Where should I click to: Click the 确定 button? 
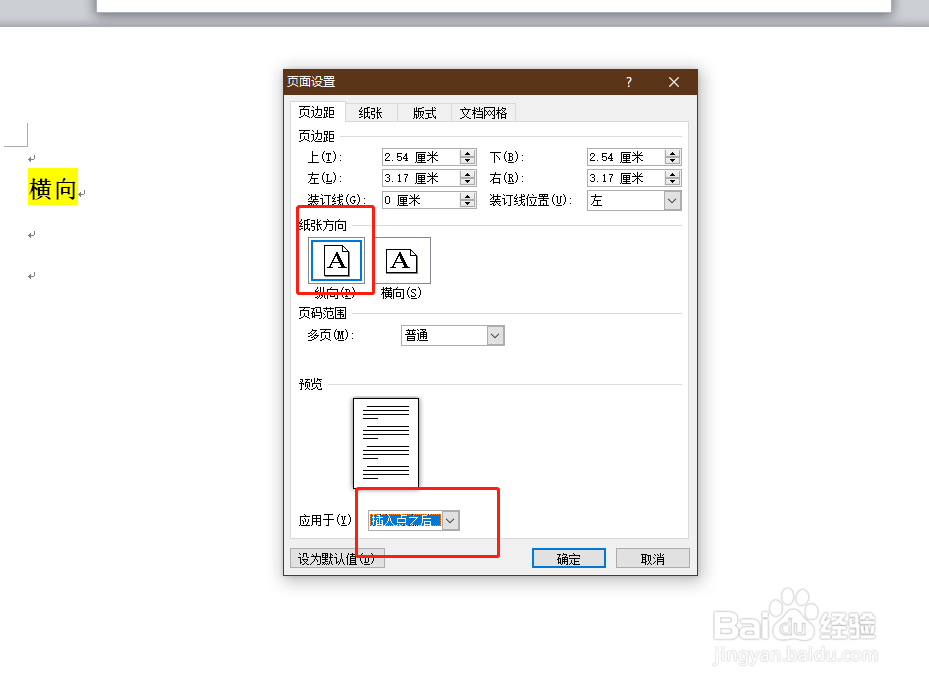coord(568,557)
